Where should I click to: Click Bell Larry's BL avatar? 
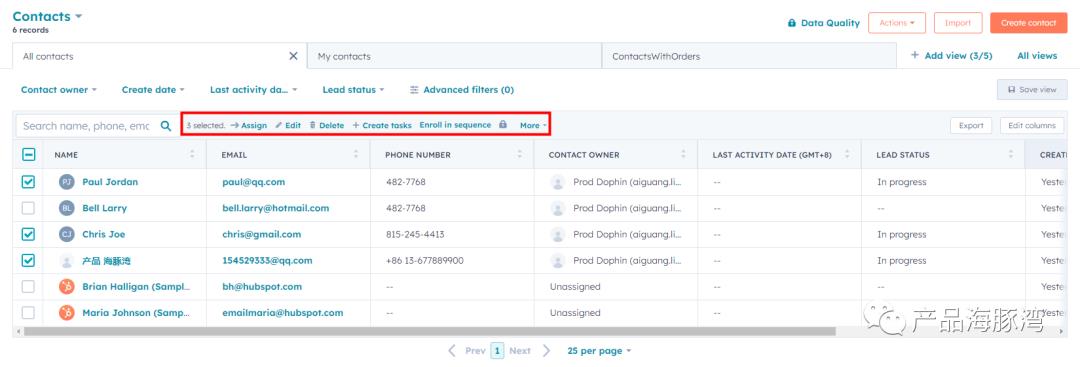[67, 208]
